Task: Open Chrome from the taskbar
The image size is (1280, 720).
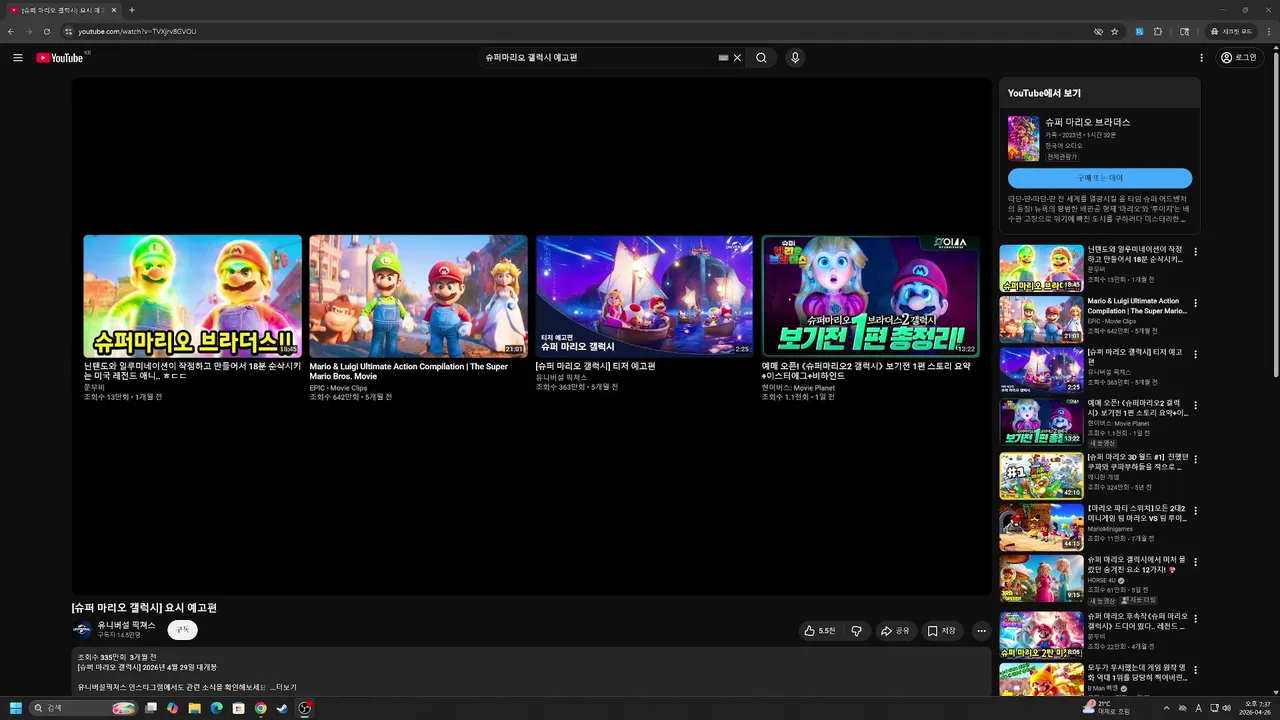Action: coord(260,708)
